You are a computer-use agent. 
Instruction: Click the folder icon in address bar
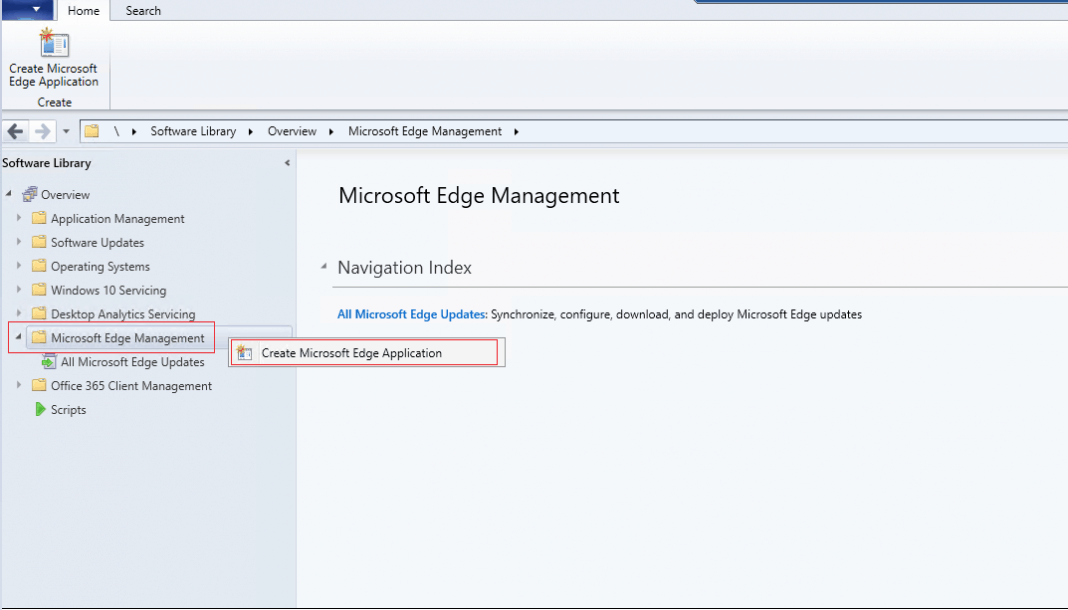point(91,132)
